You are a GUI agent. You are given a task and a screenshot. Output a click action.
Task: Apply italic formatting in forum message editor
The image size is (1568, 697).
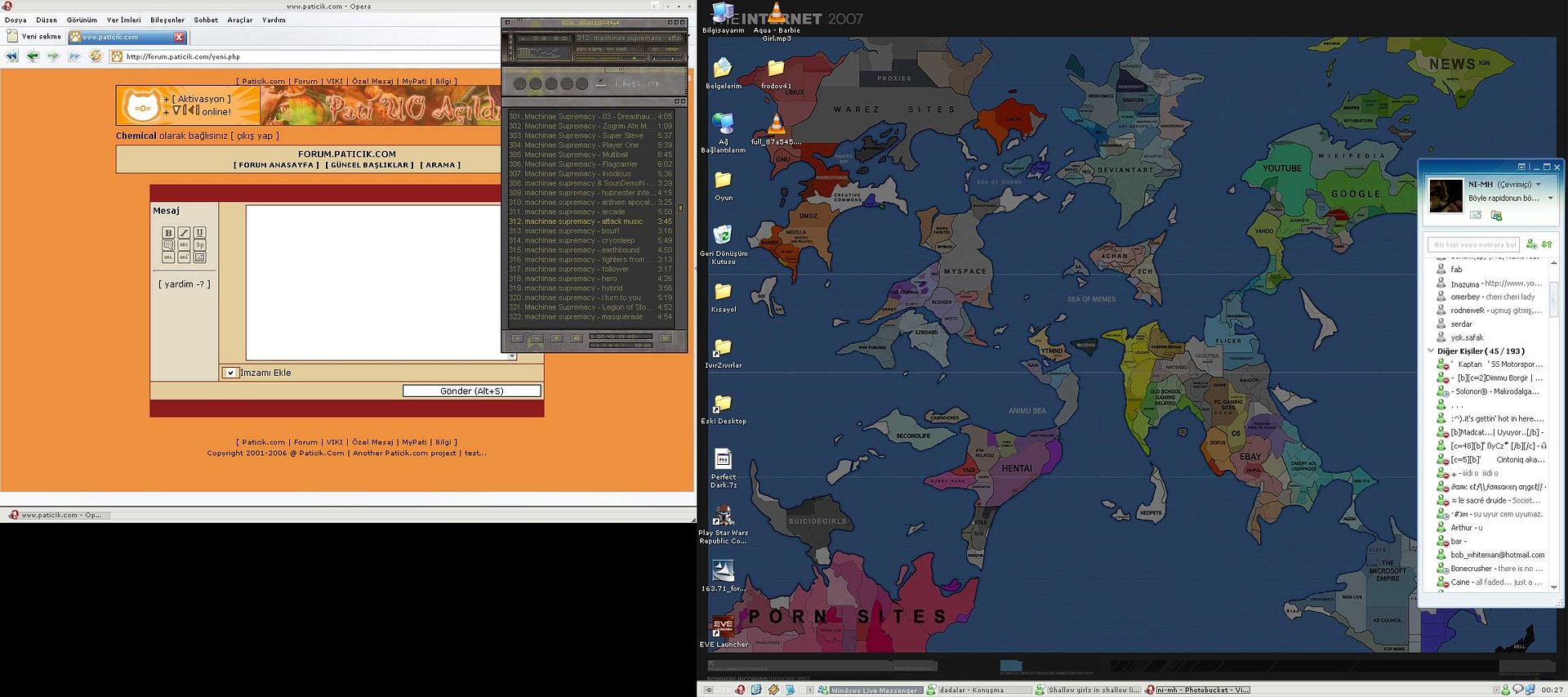tap(184, 233)
